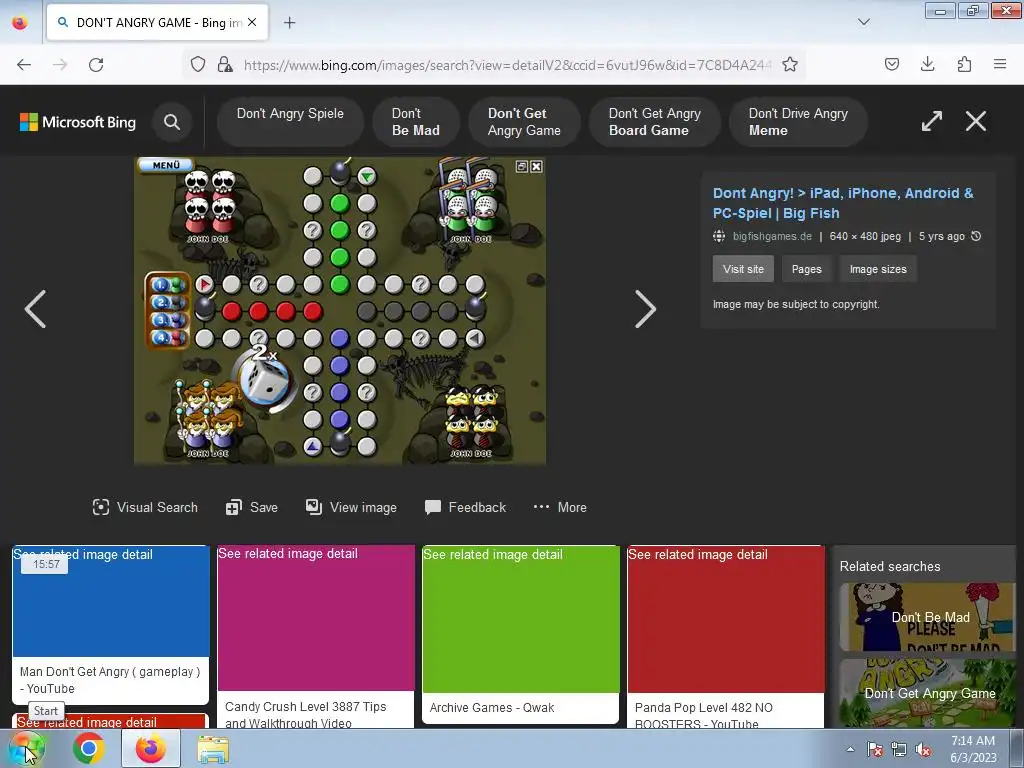Expand image viewer to full screen
Viewport: 1024px width, 768px height.
click(x=931, y=121)
